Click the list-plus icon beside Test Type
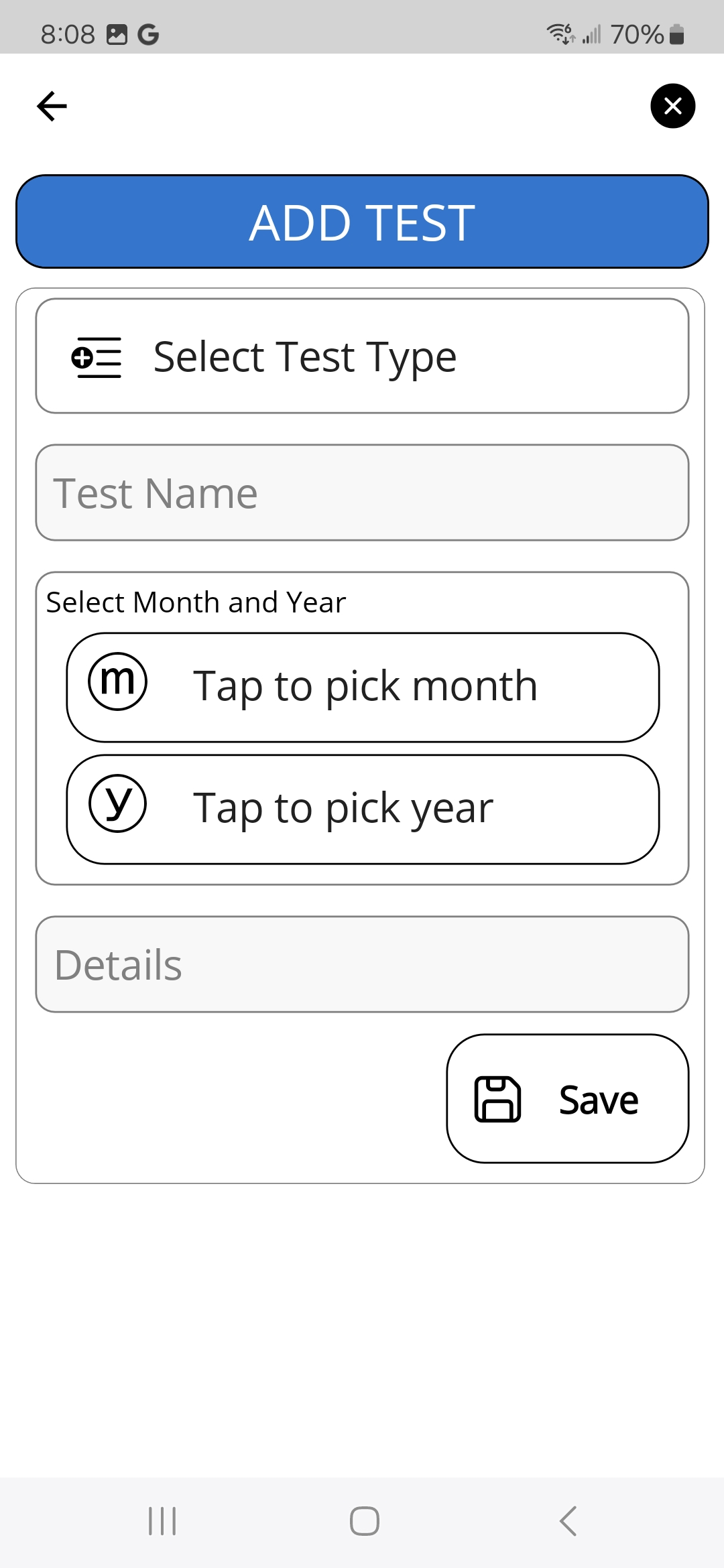The width and height of the screenshot is (724, 1568). click(x=97, y=357)
